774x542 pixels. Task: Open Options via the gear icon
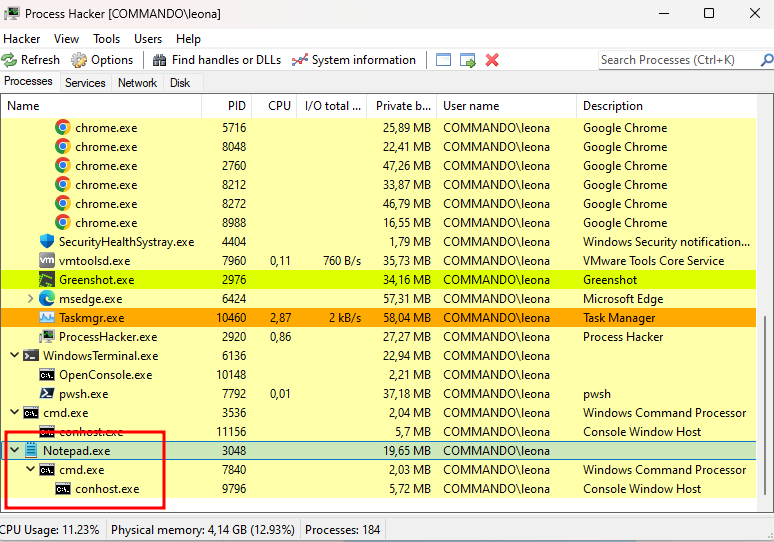79,60
